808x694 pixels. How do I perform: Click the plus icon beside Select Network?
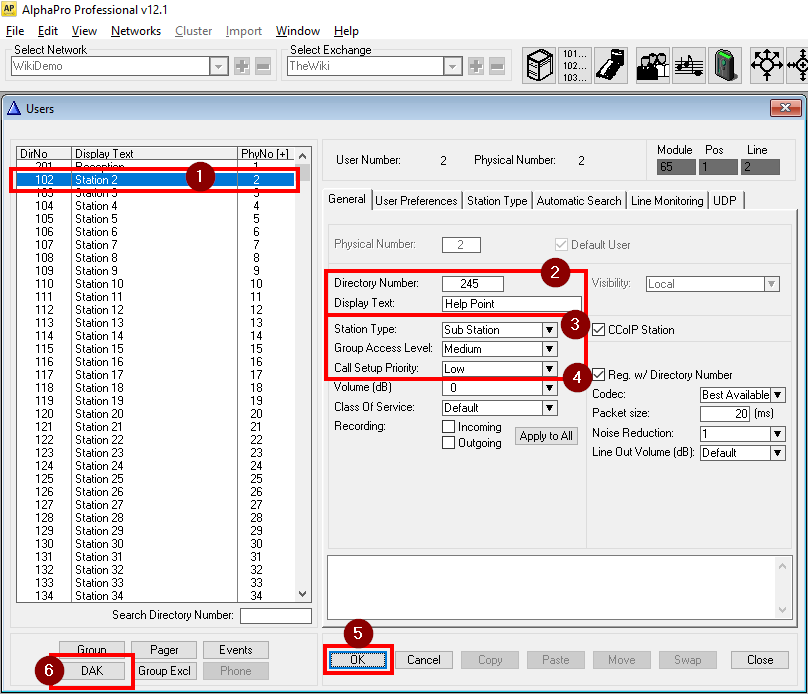pyautogui.click(x=242, y=66)
